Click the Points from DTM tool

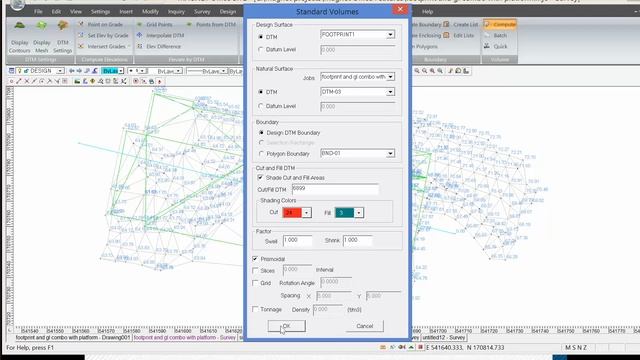[x=211, y=24]
